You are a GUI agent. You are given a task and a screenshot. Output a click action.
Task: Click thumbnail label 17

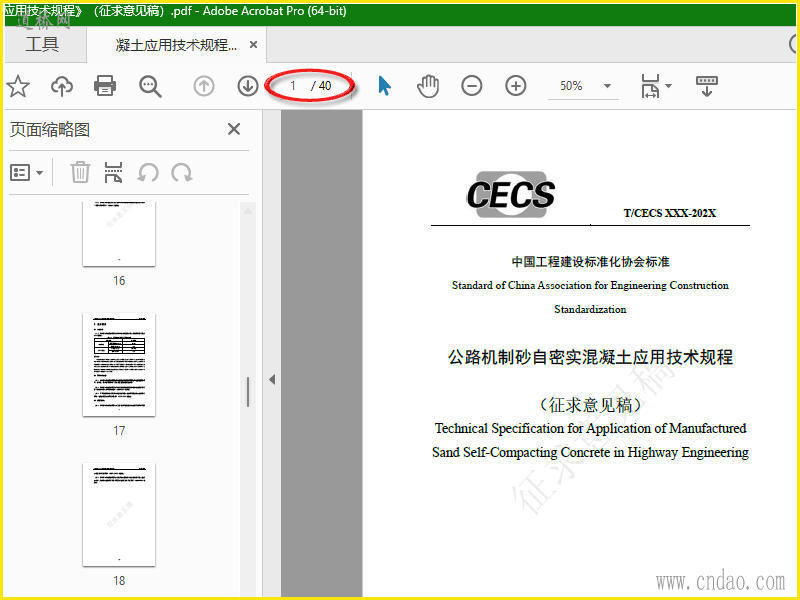[x=119, y=431]
